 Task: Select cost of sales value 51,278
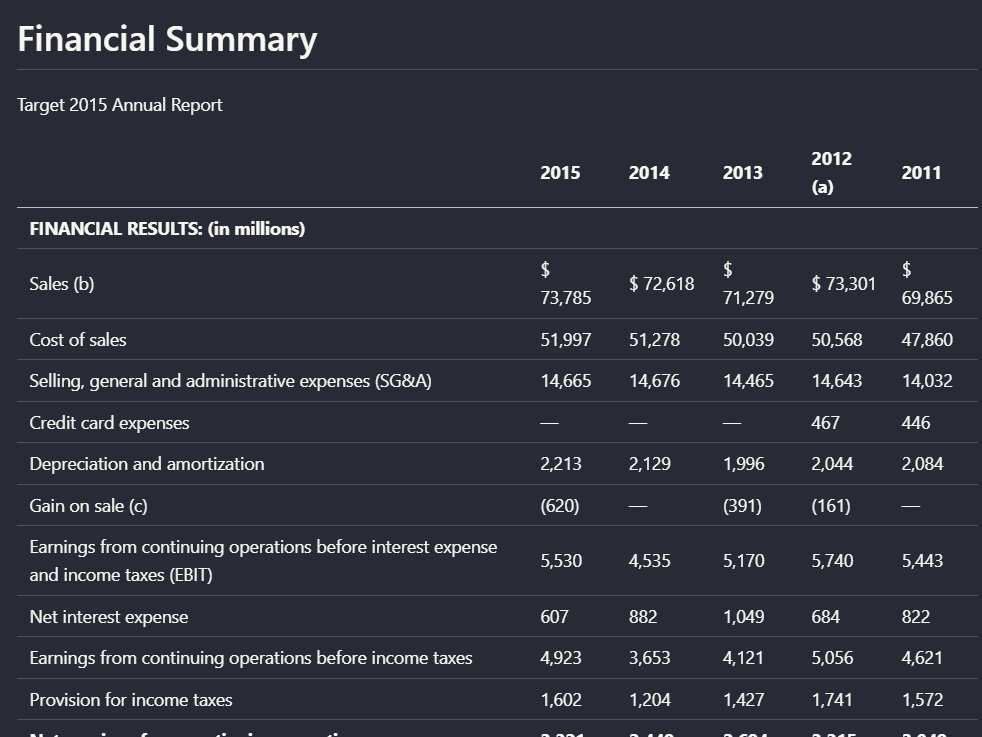654,339
